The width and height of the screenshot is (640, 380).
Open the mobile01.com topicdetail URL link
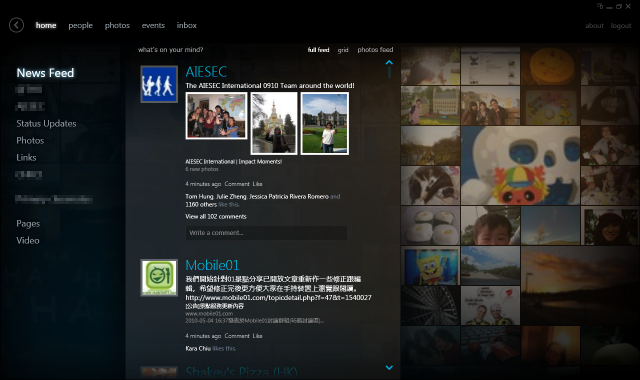coord(278,298)
